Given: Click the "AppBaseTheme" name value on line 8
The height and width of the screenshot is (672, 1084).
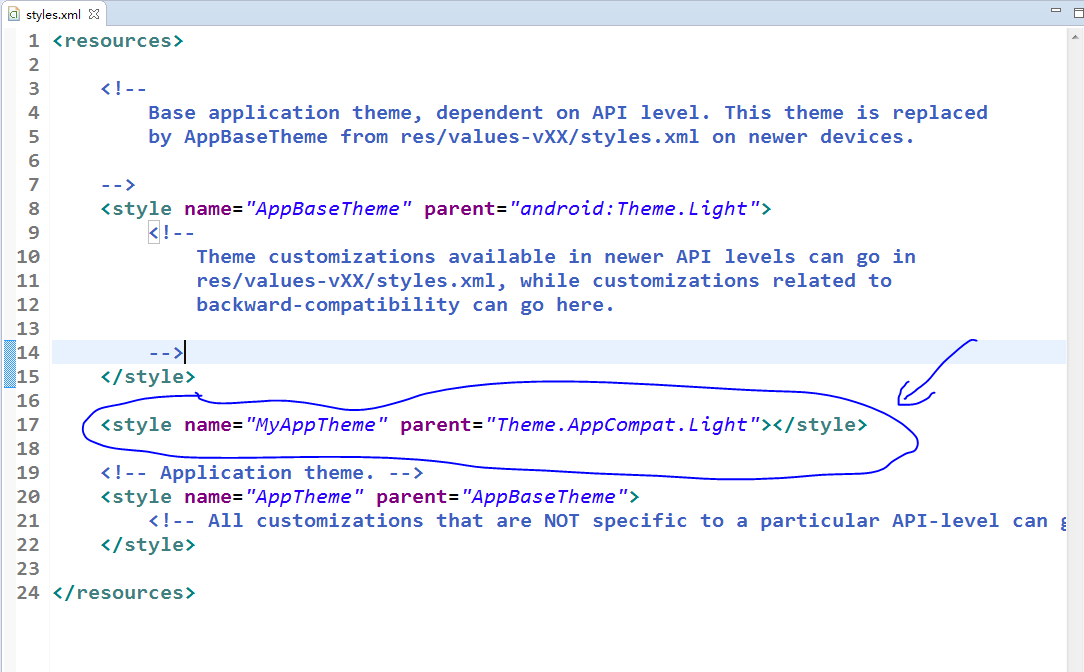Looking at the screenshot, I should tap(328, 209).
